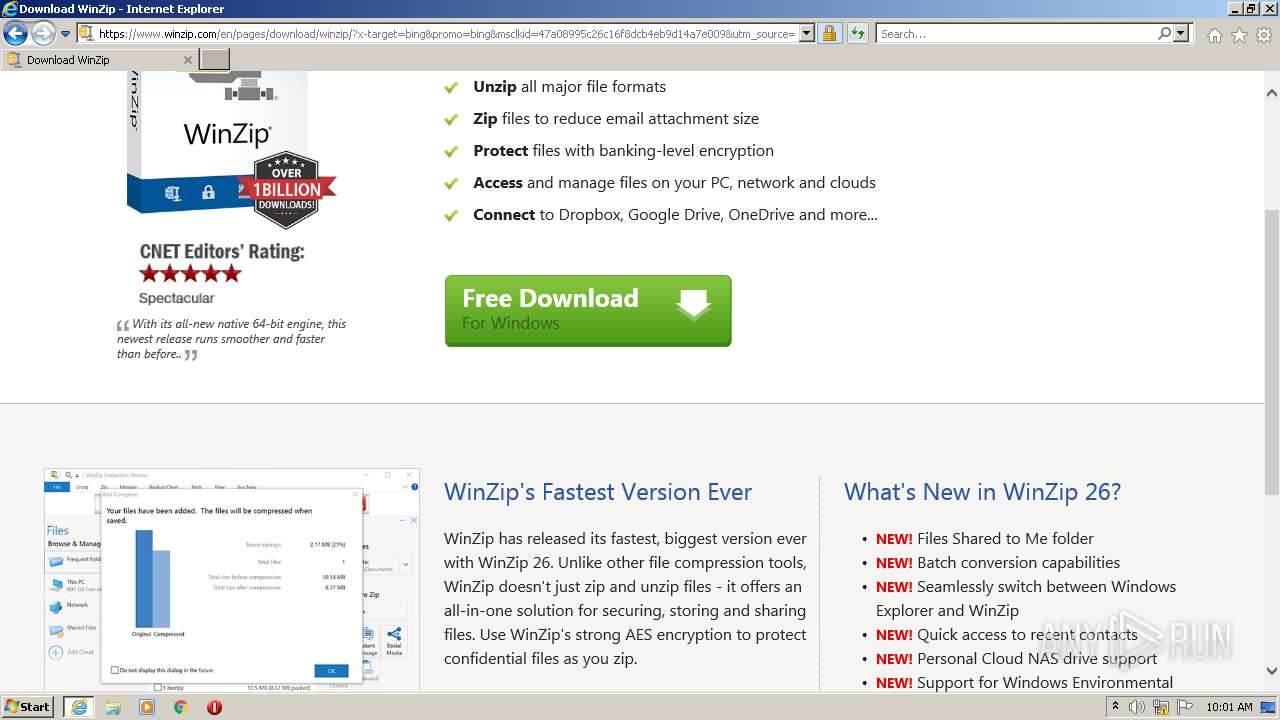Screen dimensions: 1280x720
Task: Click the 10:01 AM system clock
Action: point(1229,707)
